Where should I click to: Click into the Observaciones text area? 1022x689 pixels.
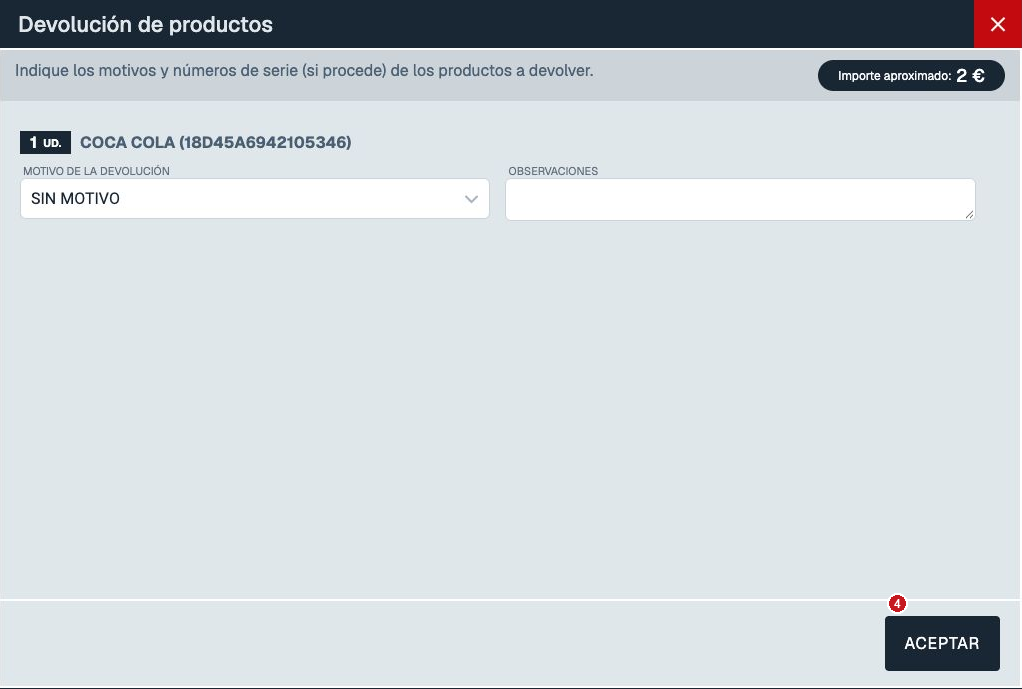(740, 199)
